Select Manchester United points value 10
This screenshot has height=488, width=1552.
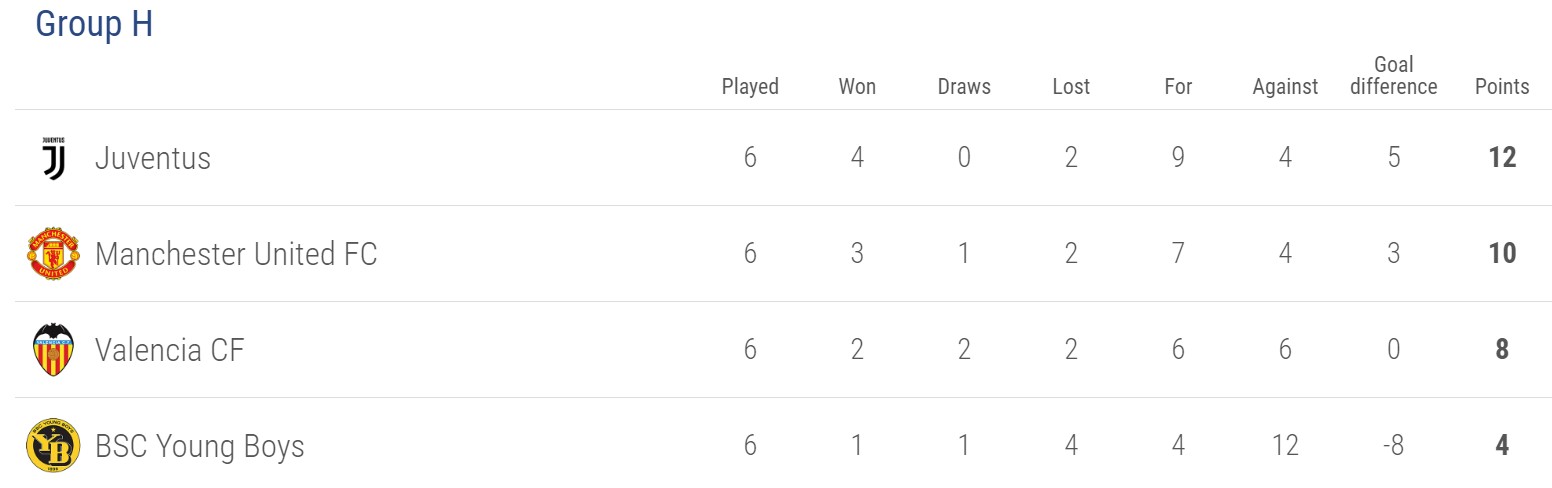(x=1502, y=254)
